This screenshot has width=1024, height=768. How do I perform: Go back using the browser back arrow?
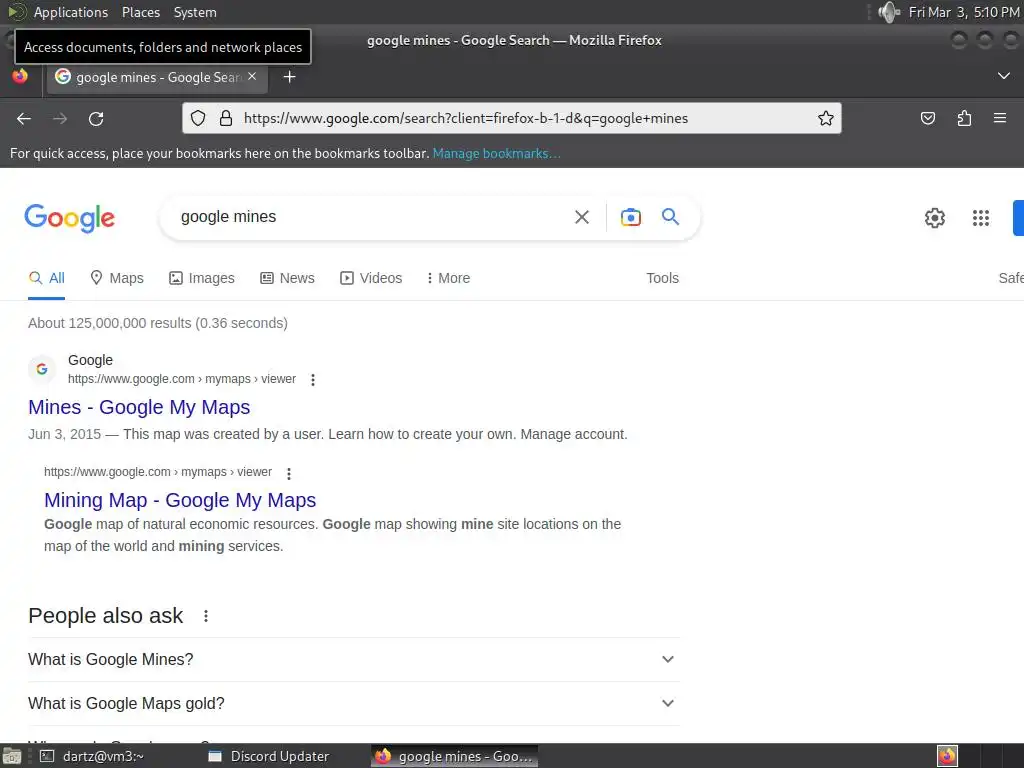[x=24, y=118]
